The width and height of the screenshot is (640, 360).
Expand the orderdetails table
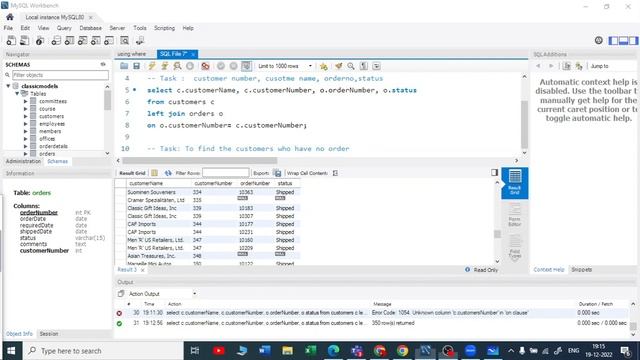click(x=26, y=146)
